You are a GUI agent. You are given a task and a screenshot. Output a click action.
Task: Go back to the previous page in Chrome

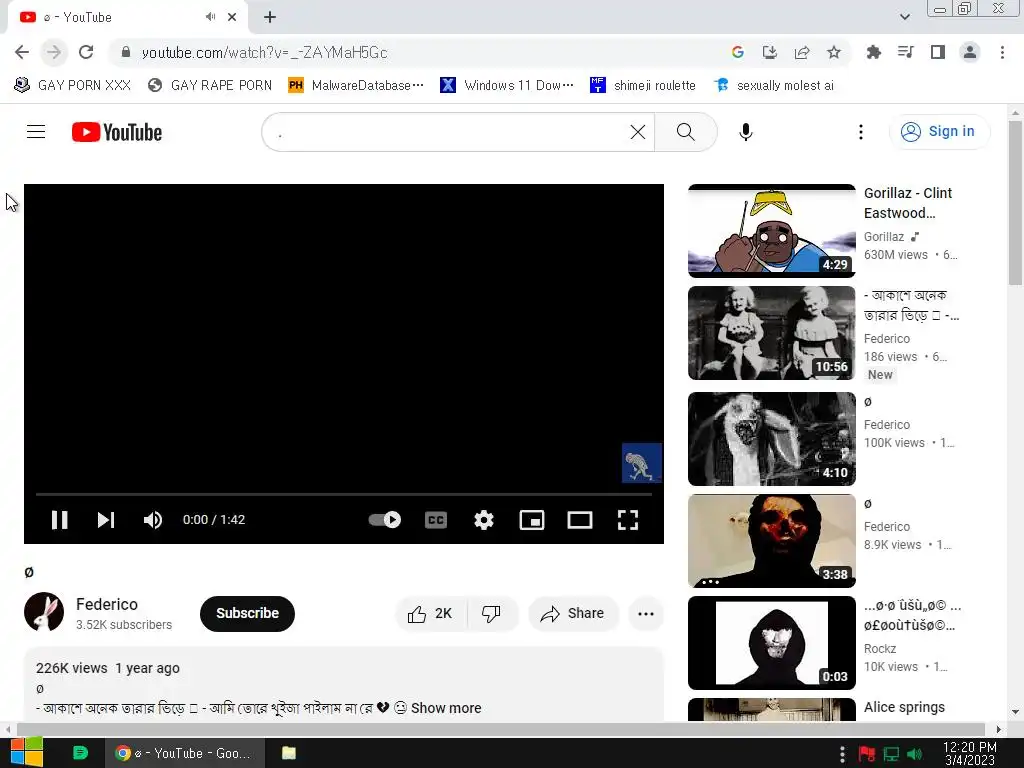(22, 52)
